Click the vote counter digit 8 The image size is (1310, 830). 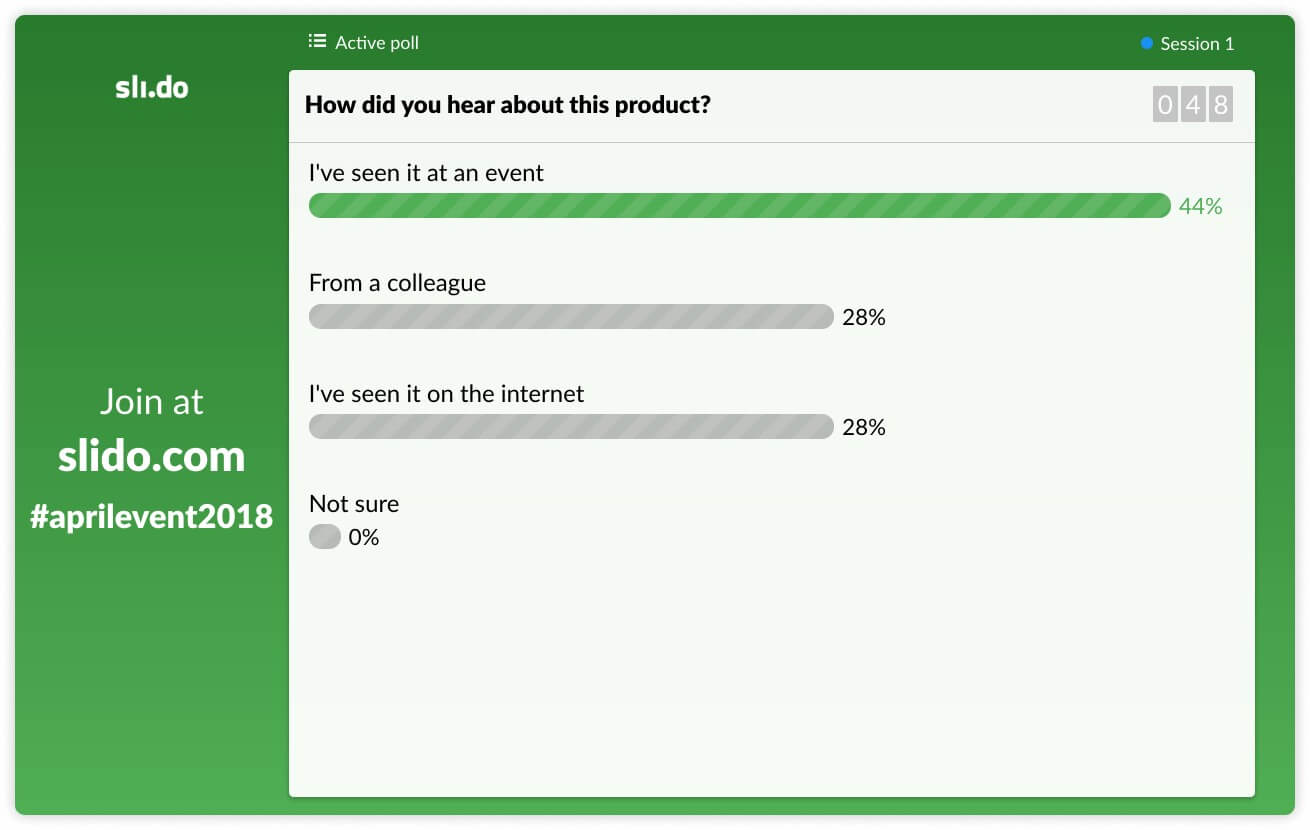pos(1220,105)
